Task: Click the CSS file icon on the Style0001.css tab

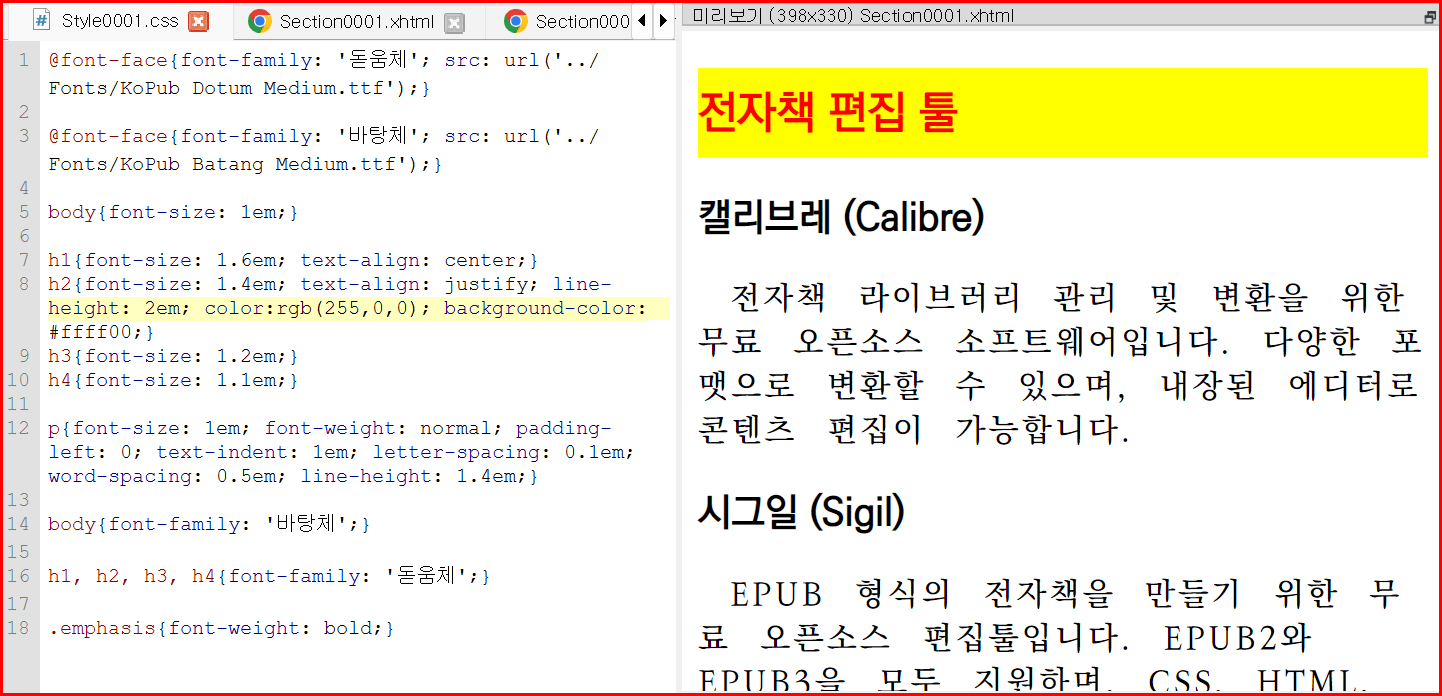Action: click(x=42, y=21)
